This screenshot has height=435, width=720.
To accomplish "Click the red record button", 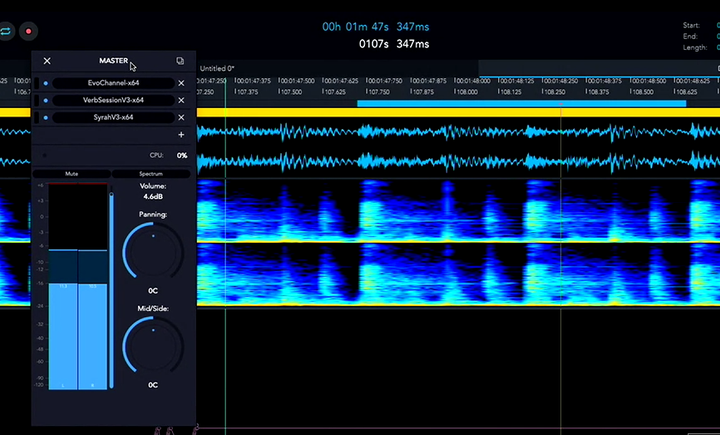I will pos(28,32).
